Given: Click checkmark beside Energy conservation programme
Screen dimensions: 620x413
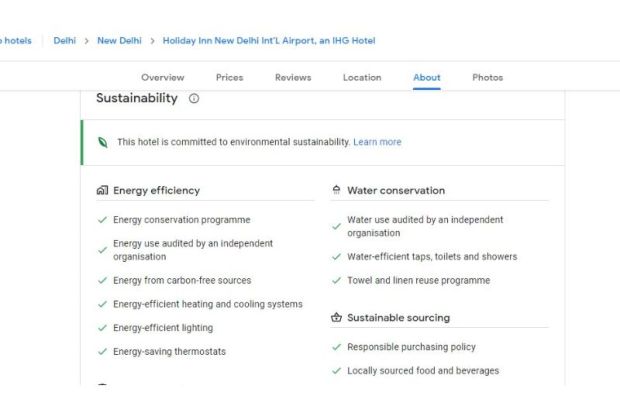Looking at the screenshot, I should click(x=102, y=220).
